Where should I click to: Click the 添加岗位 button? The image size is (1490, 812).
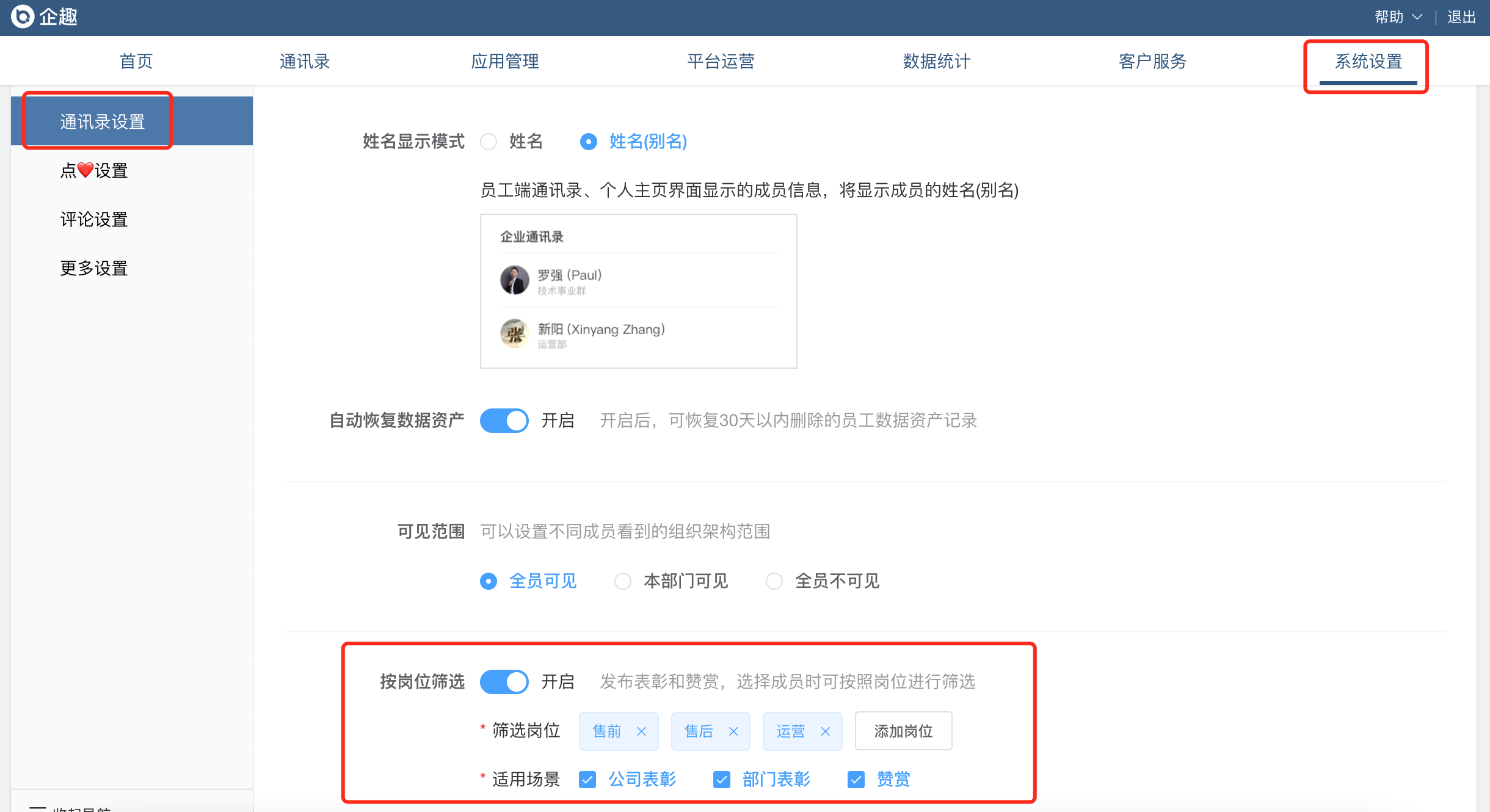click(903, 731)
